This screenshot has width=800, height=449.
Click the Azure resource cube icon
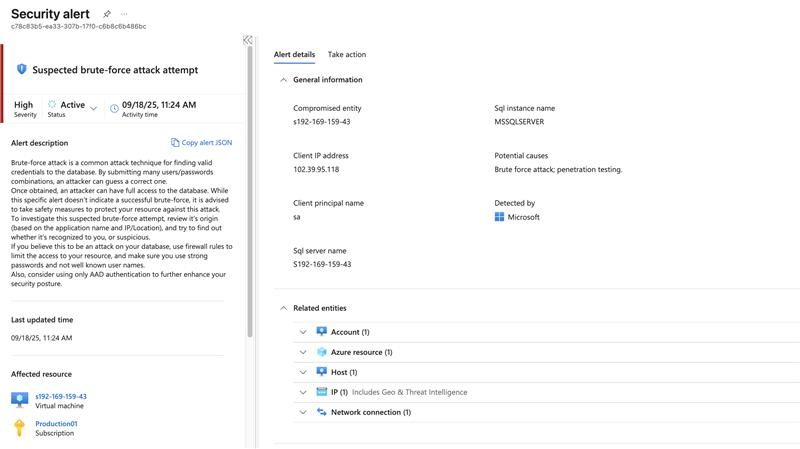click(x=321, y=352)
